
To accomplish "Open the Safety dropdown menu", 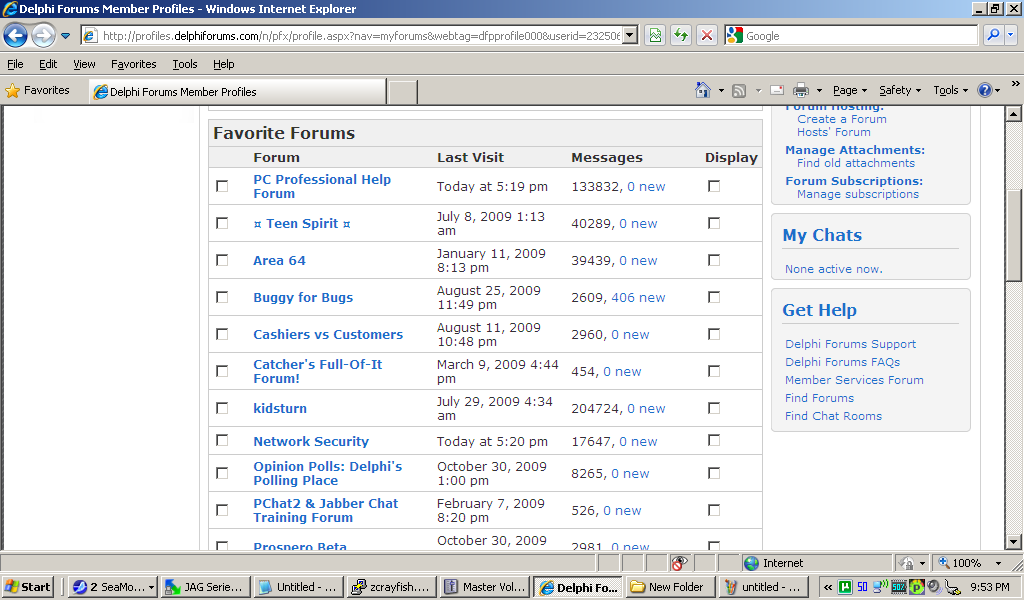I will [900, 90].
